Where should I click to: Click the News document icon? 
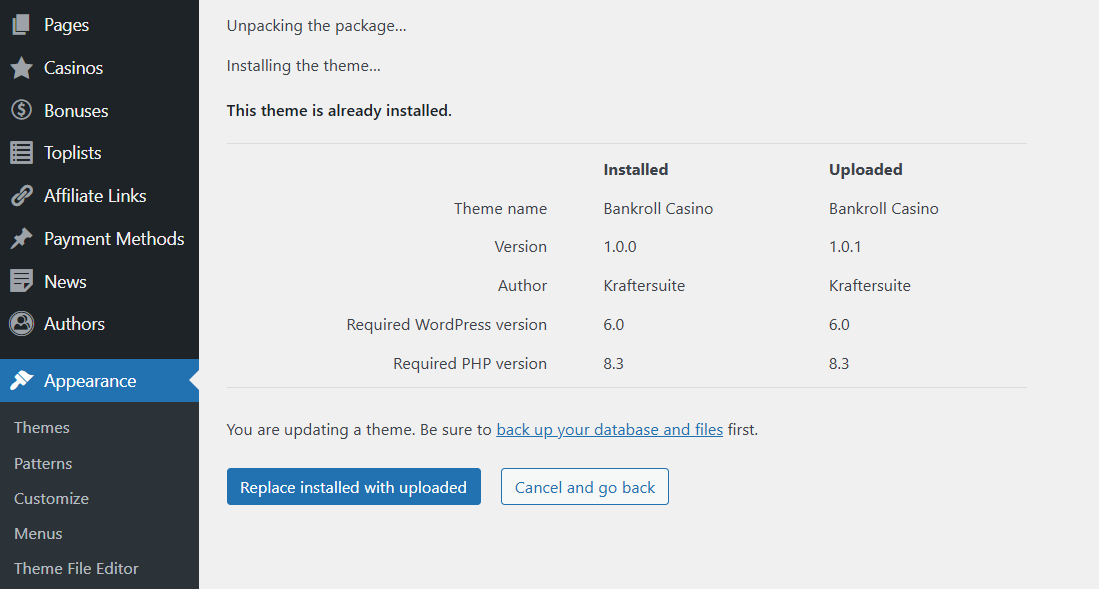(21, 282)
